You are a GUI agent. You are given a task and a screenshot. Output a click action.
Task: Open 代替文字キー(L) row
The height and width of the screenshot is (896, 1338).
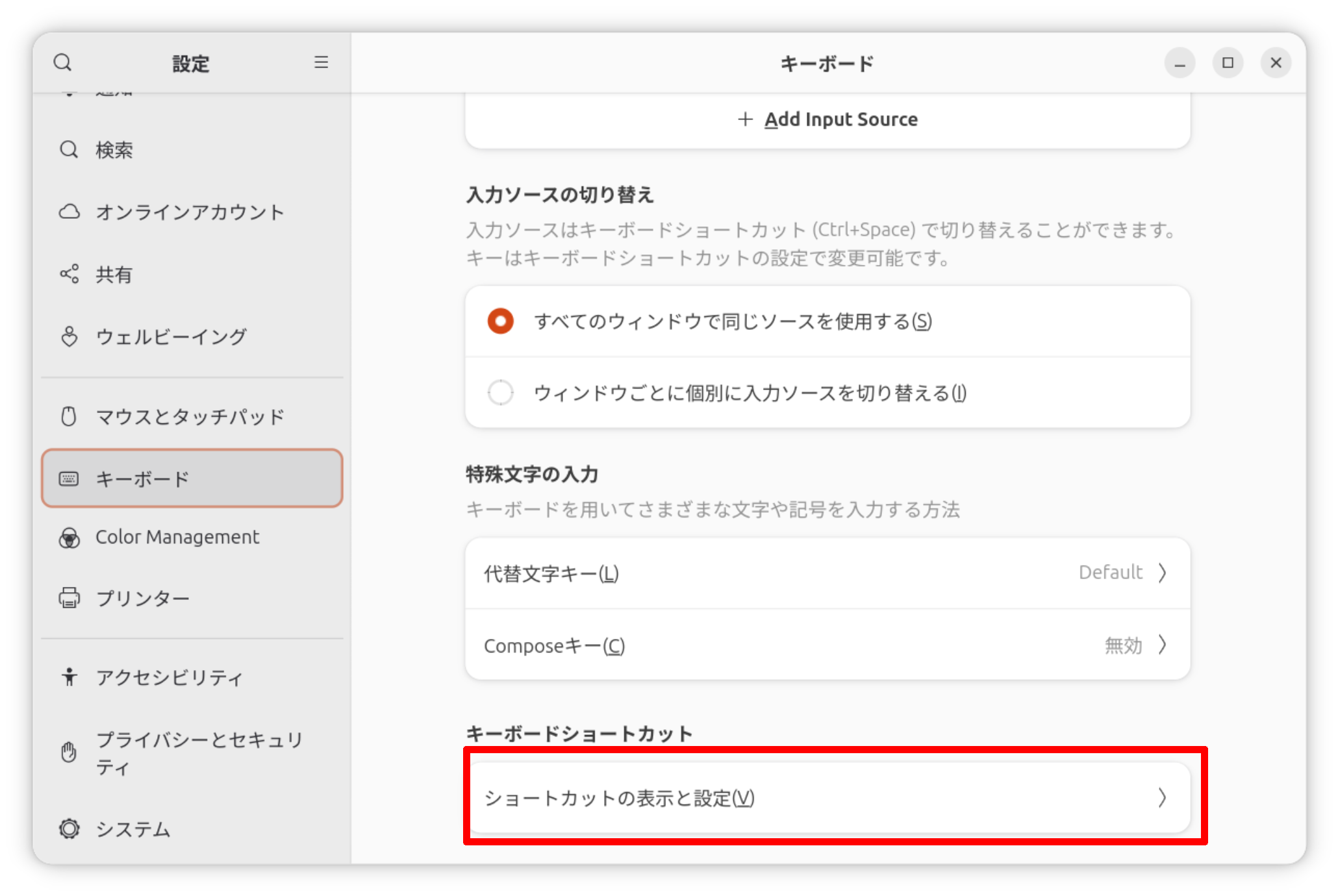click(827, 573)
